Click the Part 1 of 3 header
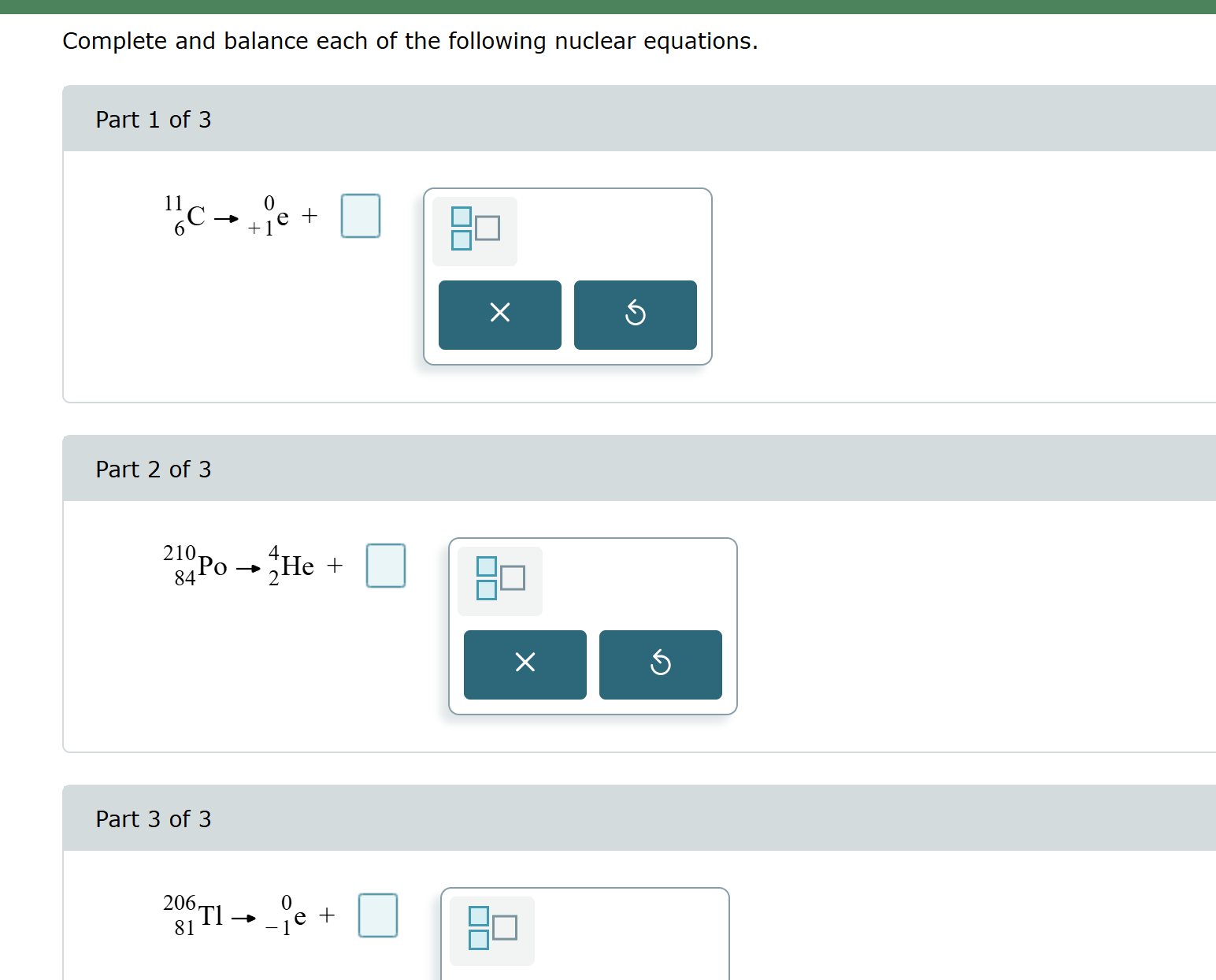 click(154, 119)
